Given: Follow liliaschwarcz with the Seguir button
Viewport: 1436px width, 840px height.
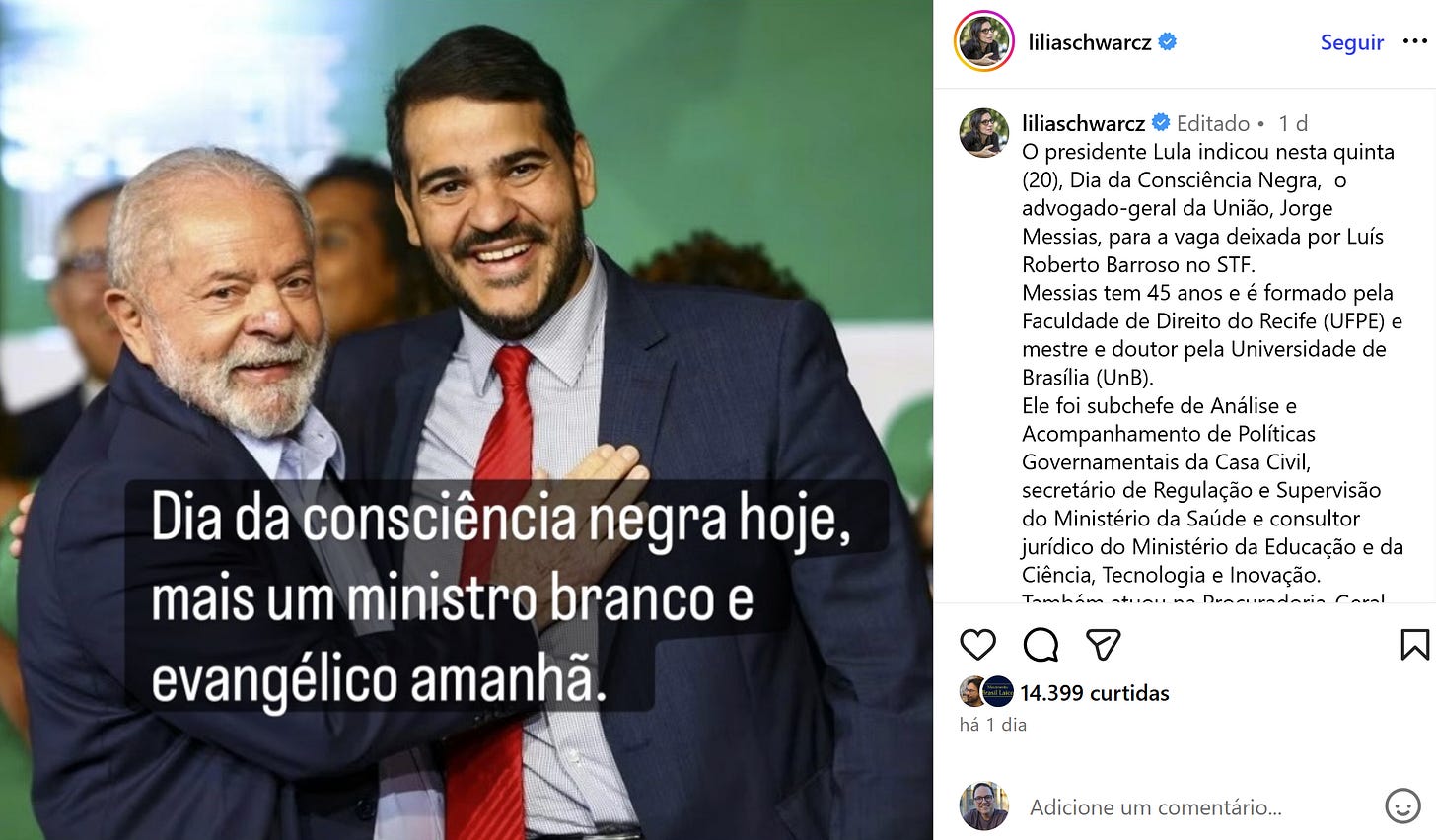Looking at the screenshot, I should pyautogui.click(x=1352, y=42).
